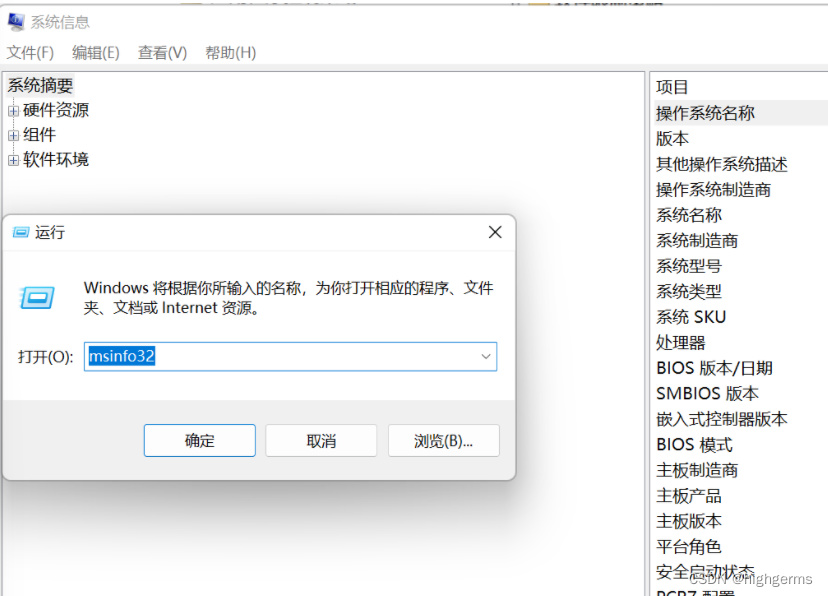The image size is (828, 596).
Task: Click the 打开(O) input field with msinfo32
Action: click(290, 356)
